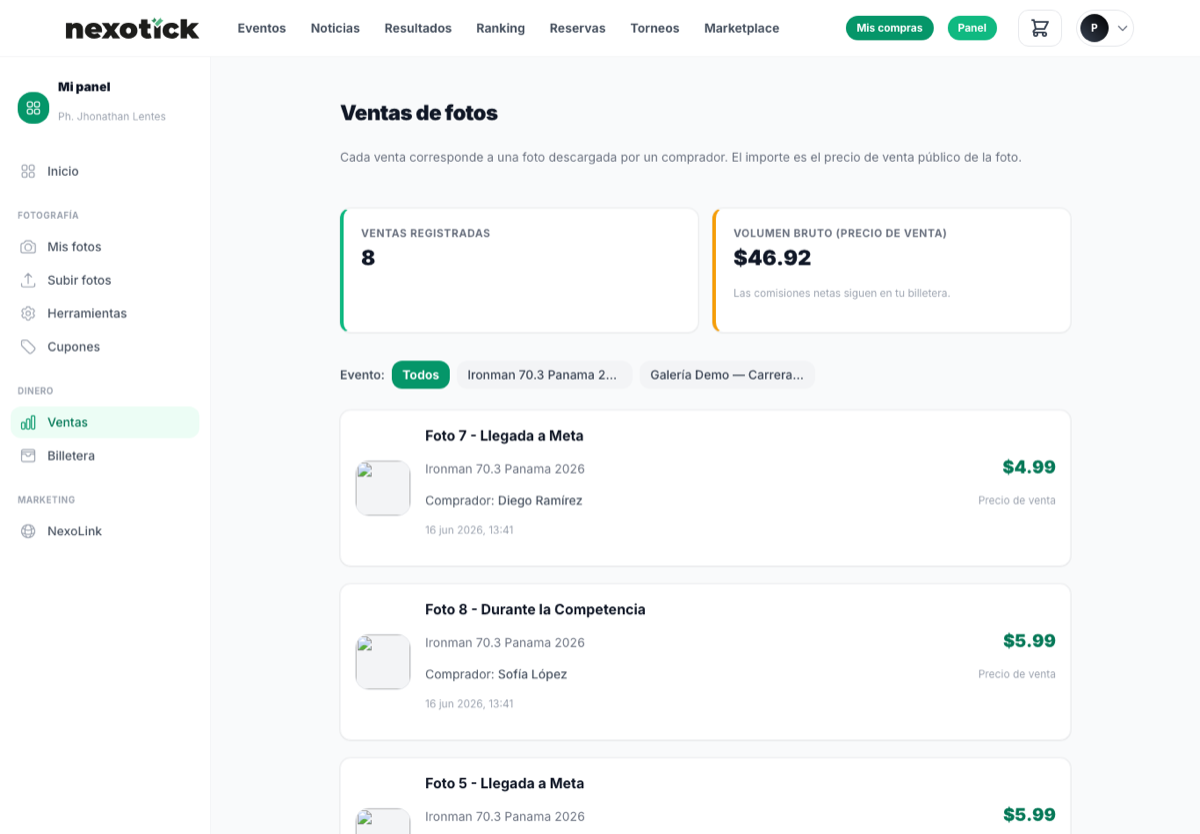The width and height of the screenshot is (1200, 834).
Task: Filter by Ironman 70.3 Panama event chip
Action: (544, 375)
